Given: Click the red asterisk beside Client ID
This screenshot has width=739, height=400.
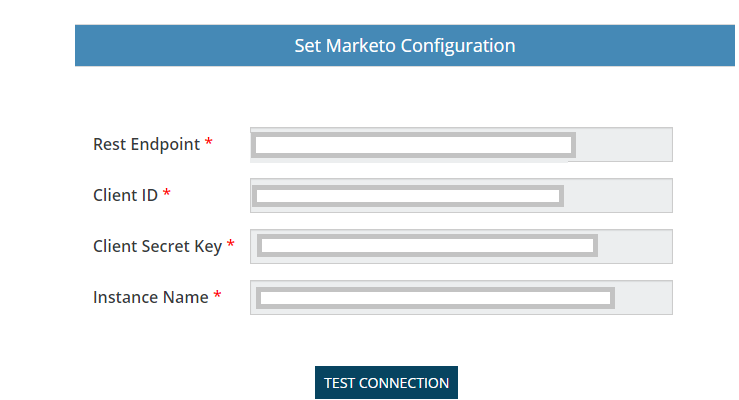Looking at the screenshot, I should coord(166,193).
